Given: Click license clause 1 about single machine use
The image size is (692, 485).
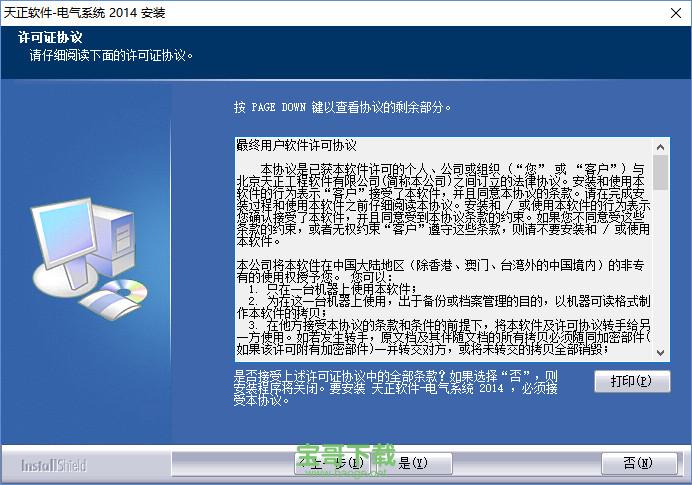Looking at the screenshot, I should [x=330, y=288].
